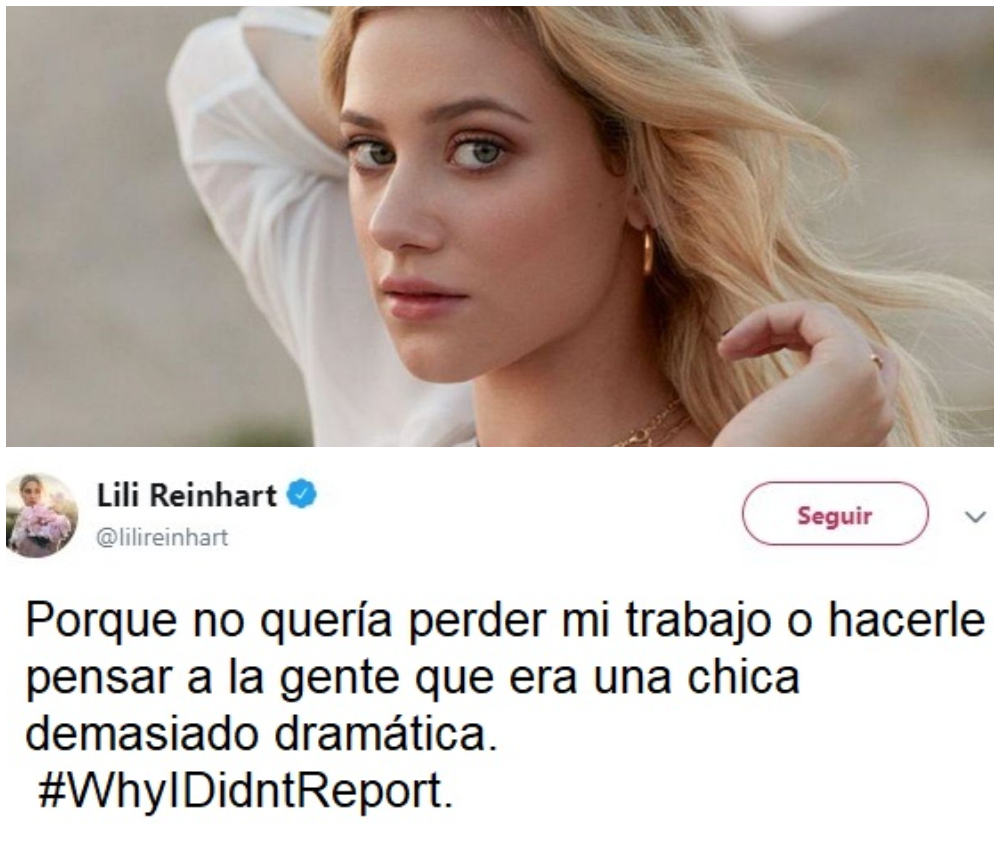Click the Seguir follow button
1000x854 pixels.
(x=835, y=514)
